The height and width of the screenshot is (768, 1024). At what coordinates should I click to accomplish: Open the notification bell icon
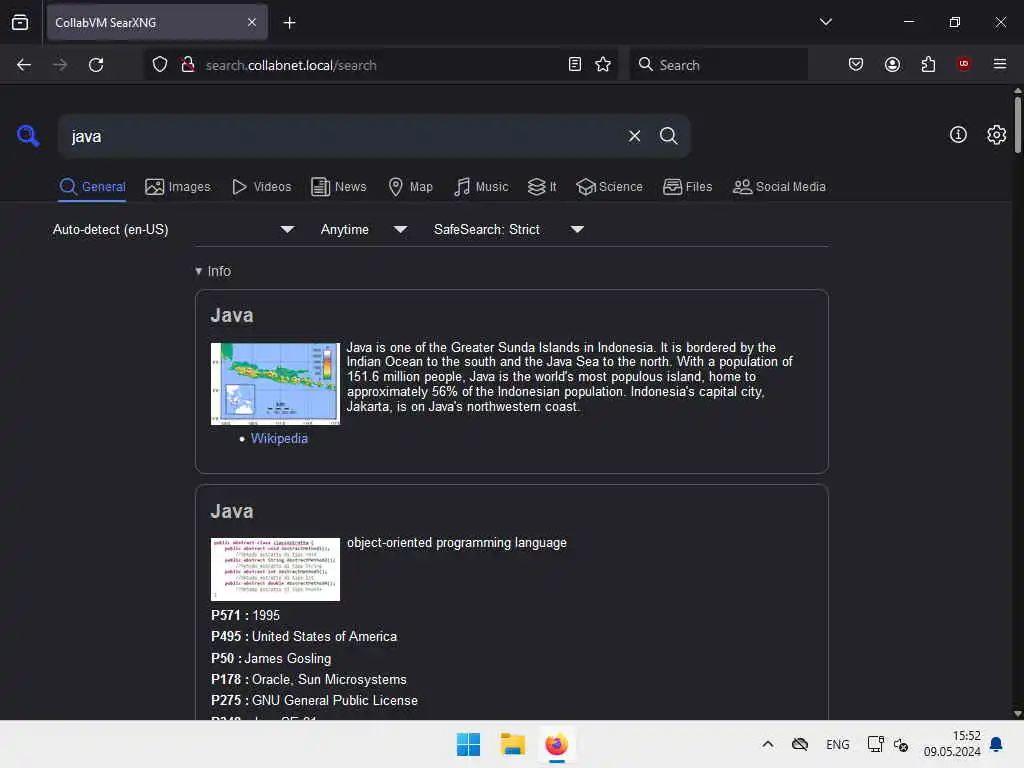pos(996,744)
